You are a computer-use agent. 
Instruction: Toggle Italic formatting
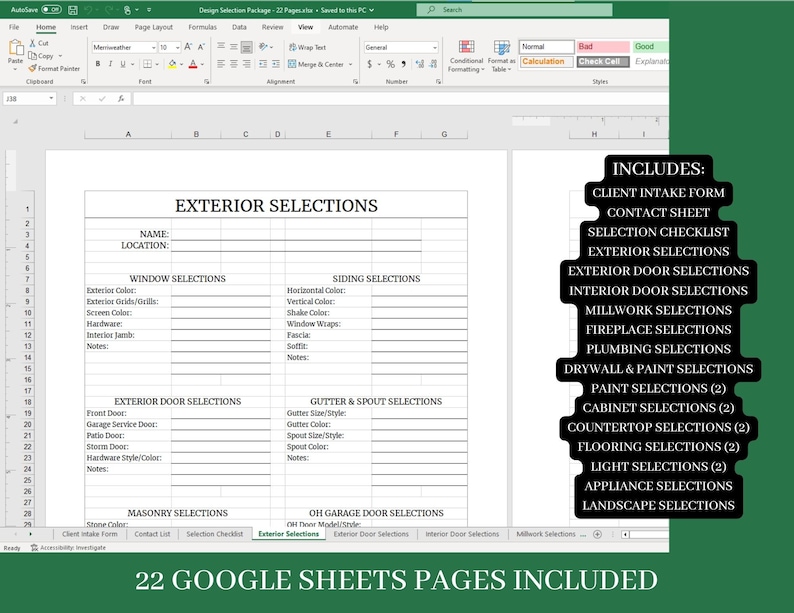coord(110,64)
